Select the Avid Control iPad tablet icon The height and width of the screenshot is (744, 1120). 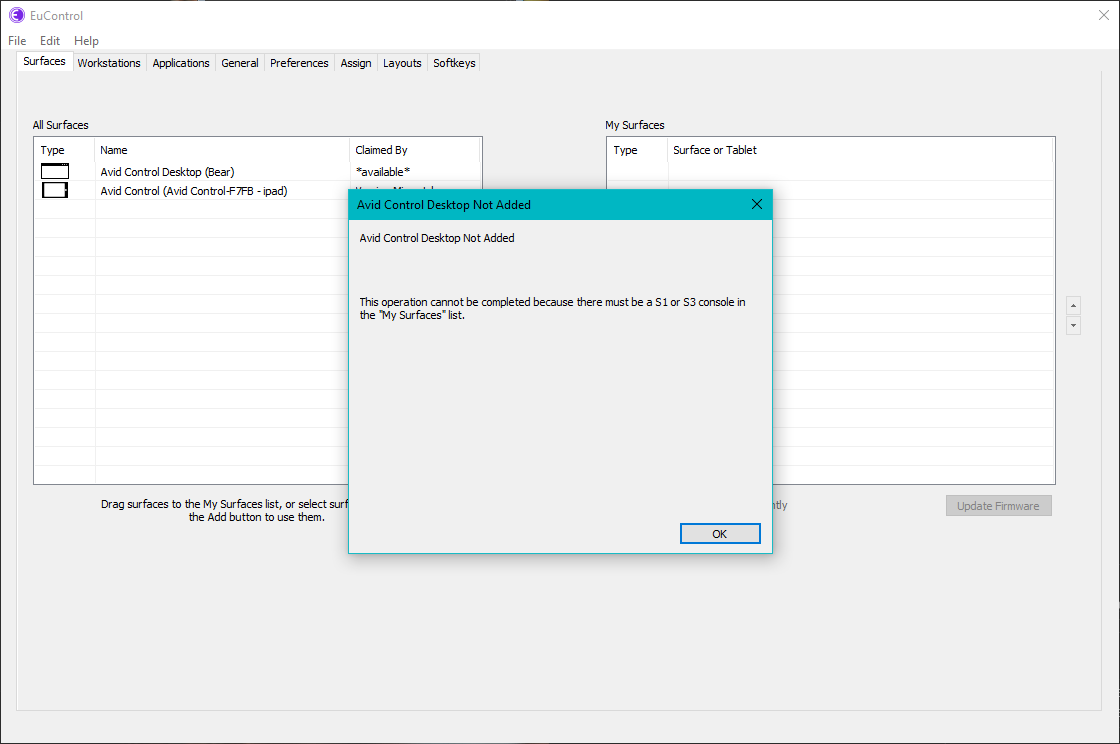pos(55,190)
